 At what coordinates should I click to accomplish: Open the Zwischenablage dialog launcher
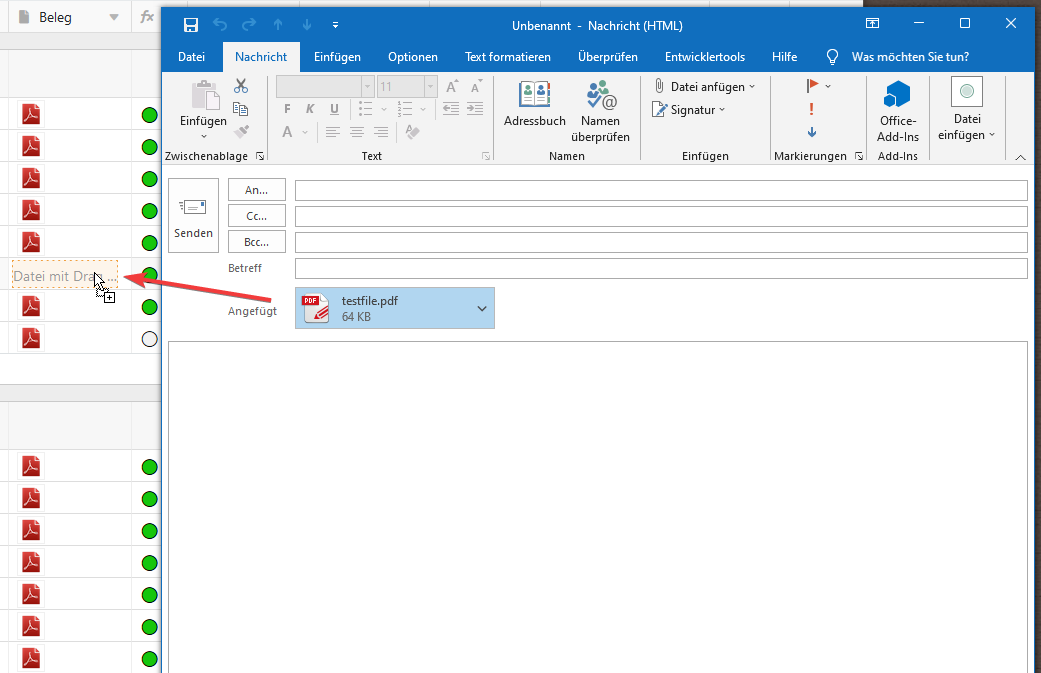click(260, 156)
